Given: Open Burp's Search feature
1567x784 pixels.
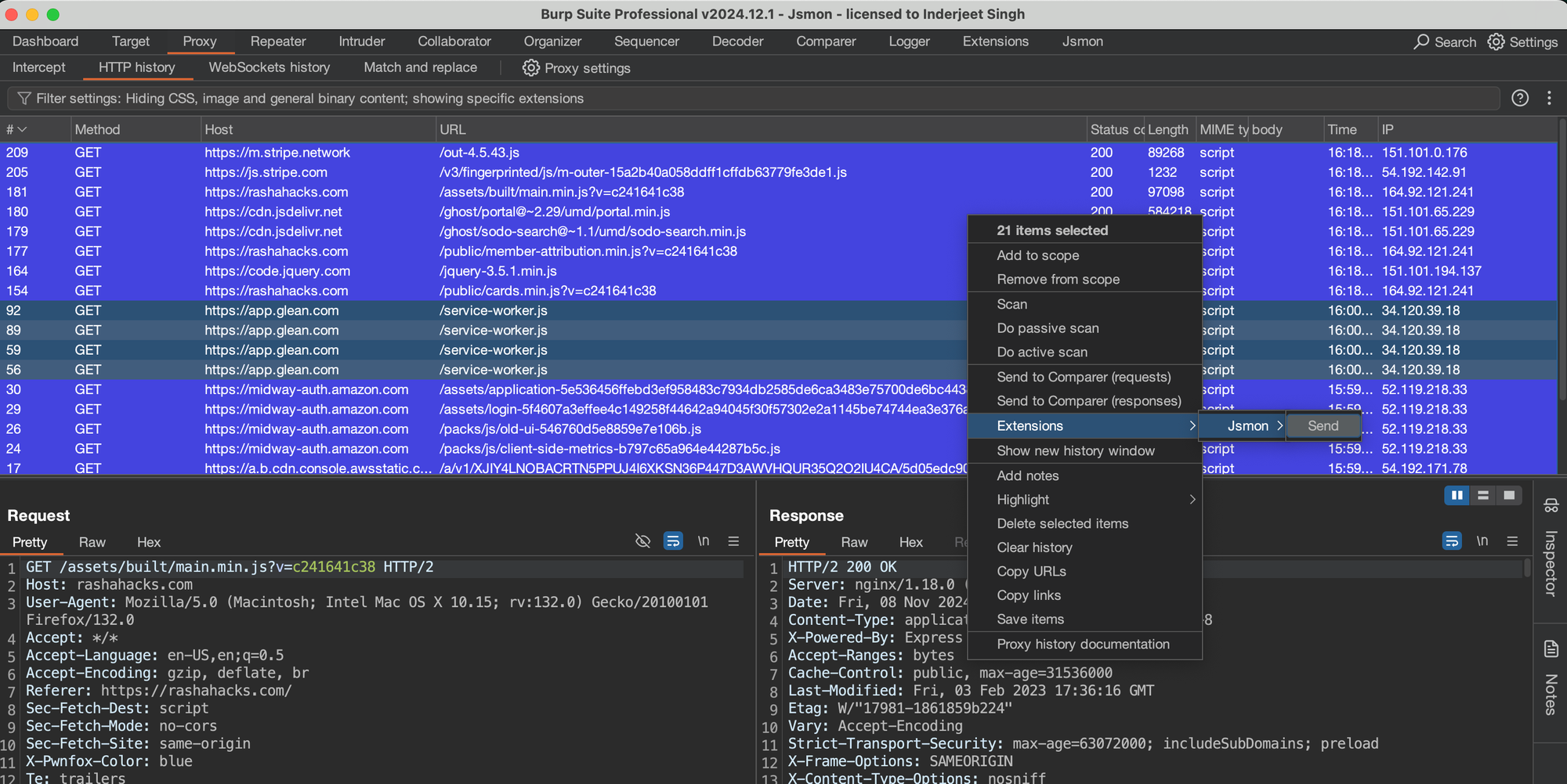Looking at the screenshot, I should click(x=1444, y=42).
